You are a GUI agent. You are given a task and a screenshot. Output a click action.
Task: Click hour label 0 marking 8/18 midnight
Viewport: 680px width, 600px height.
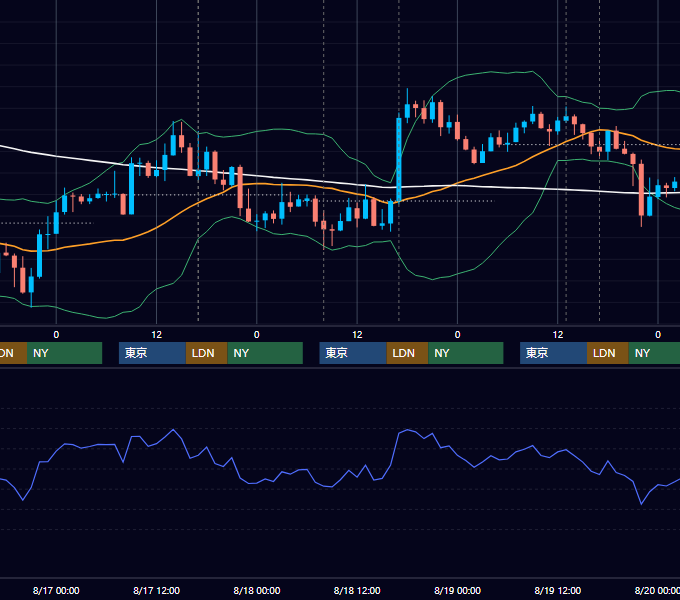point(257,335)
